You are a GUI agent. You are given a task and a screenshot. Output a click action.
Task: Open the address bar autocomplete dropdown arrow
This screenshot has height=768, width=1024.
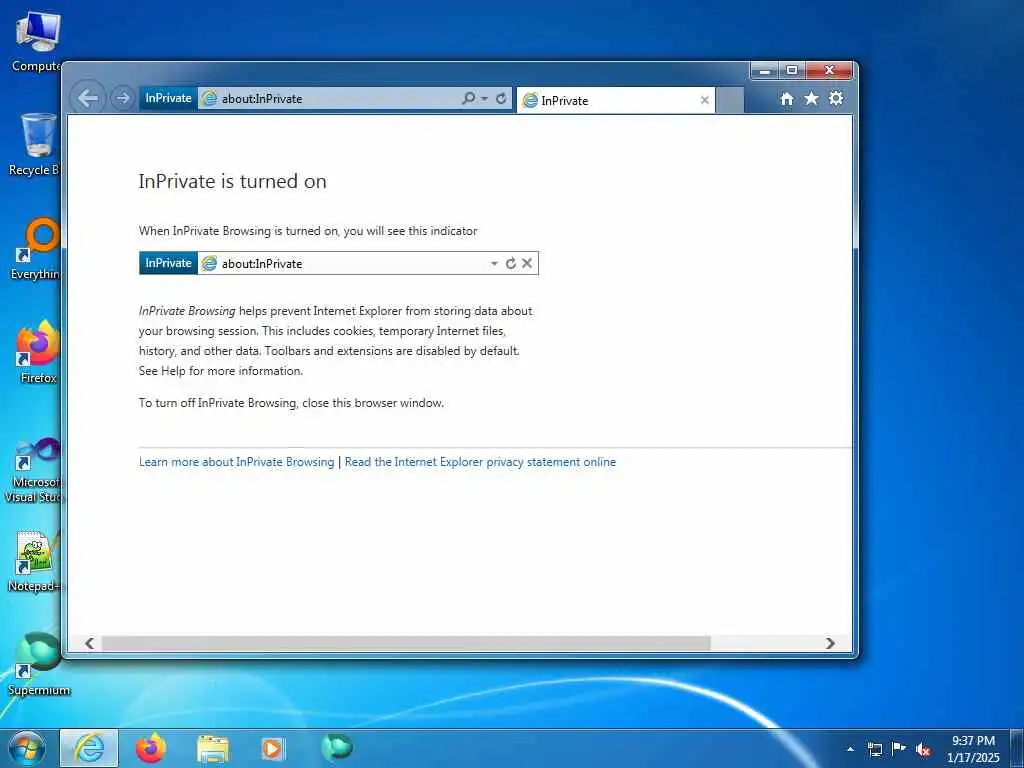click(485, 98)
